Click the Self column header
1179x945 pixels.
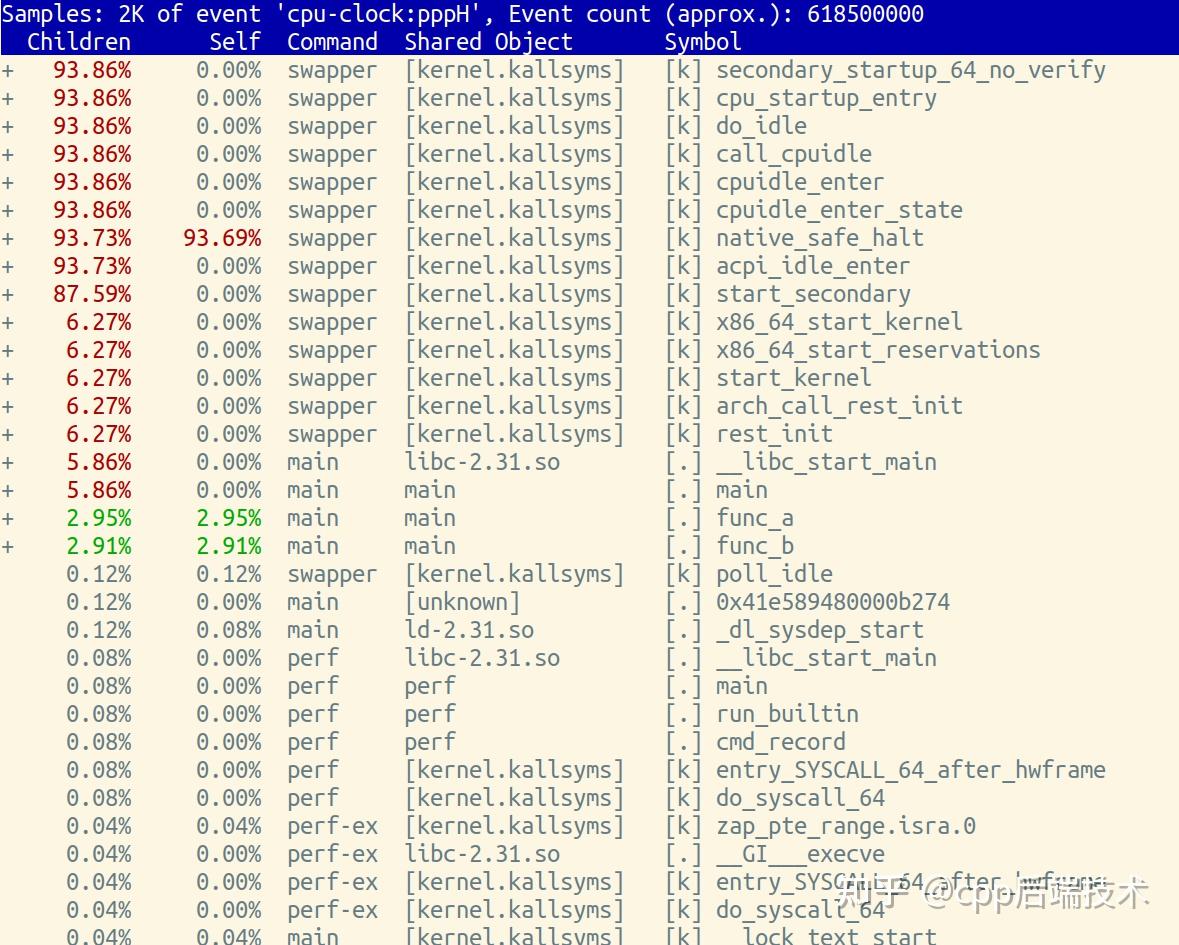click(x=234, y=42)
